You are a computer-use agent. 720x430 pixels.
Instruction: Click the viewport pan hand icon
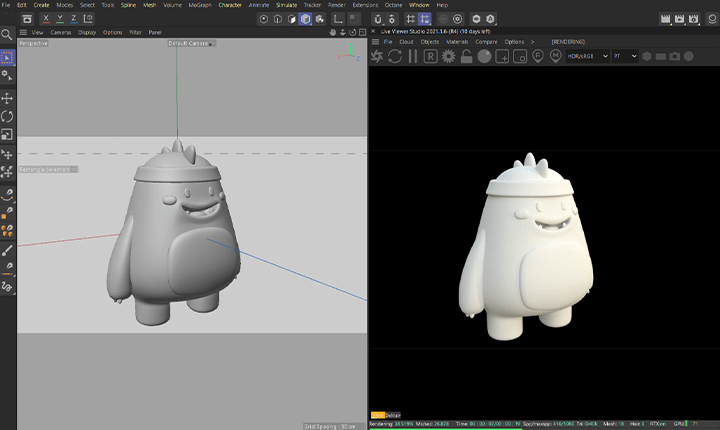[x=332, y=32]
